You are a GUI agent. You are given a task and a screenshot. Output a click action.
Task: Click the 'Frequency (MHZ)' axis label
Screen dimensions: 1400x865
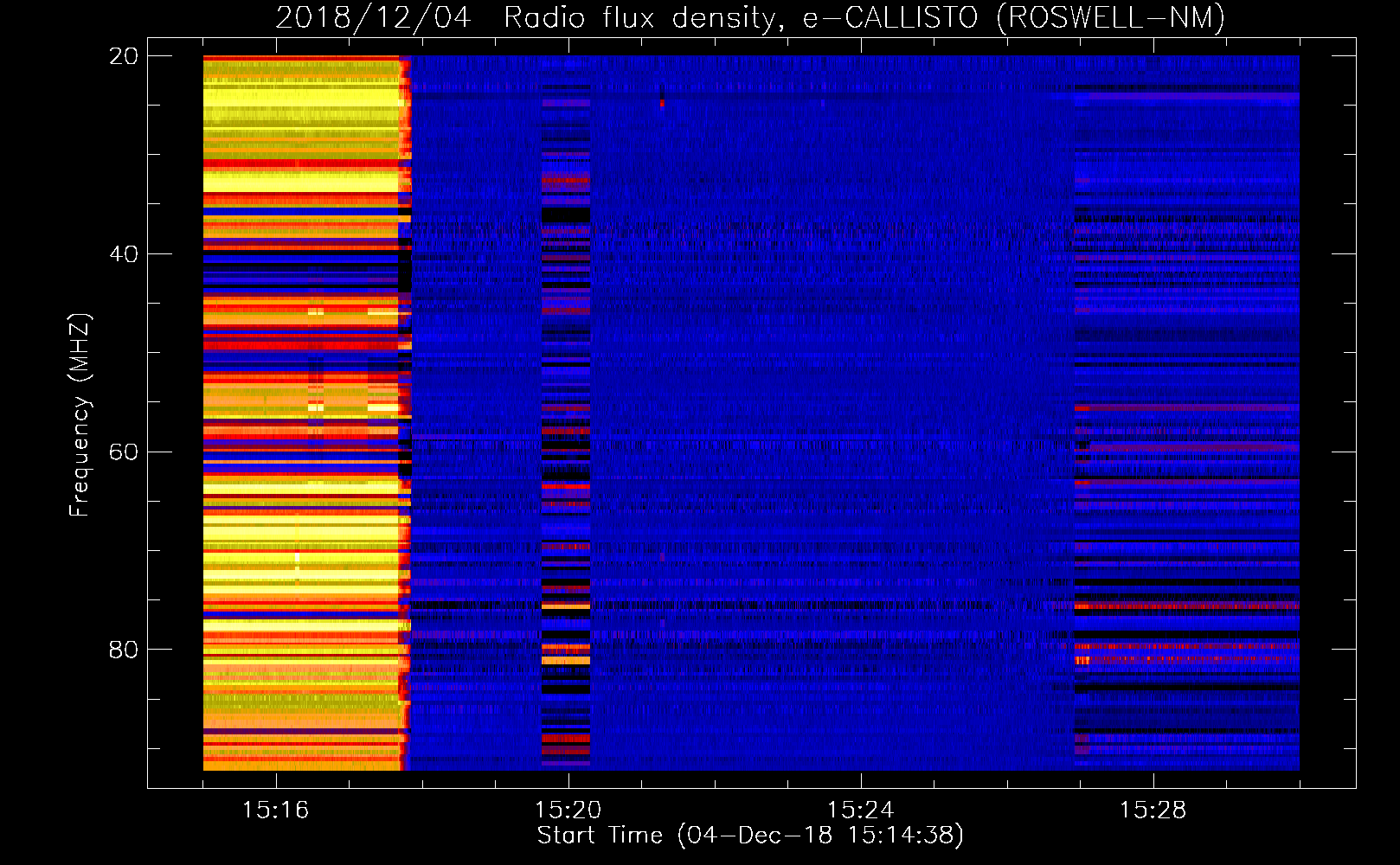pos(80,415)
